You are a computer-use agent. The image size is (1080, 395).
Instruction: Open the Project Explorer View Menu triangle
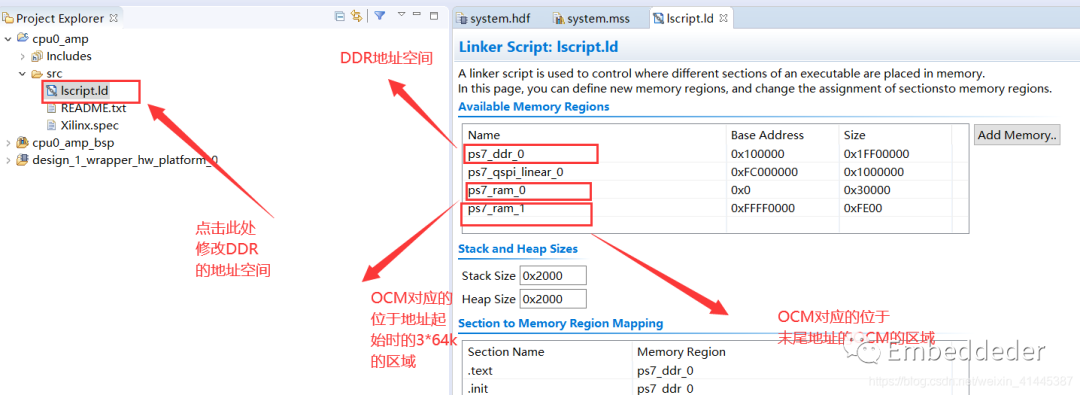coord(401,14)
